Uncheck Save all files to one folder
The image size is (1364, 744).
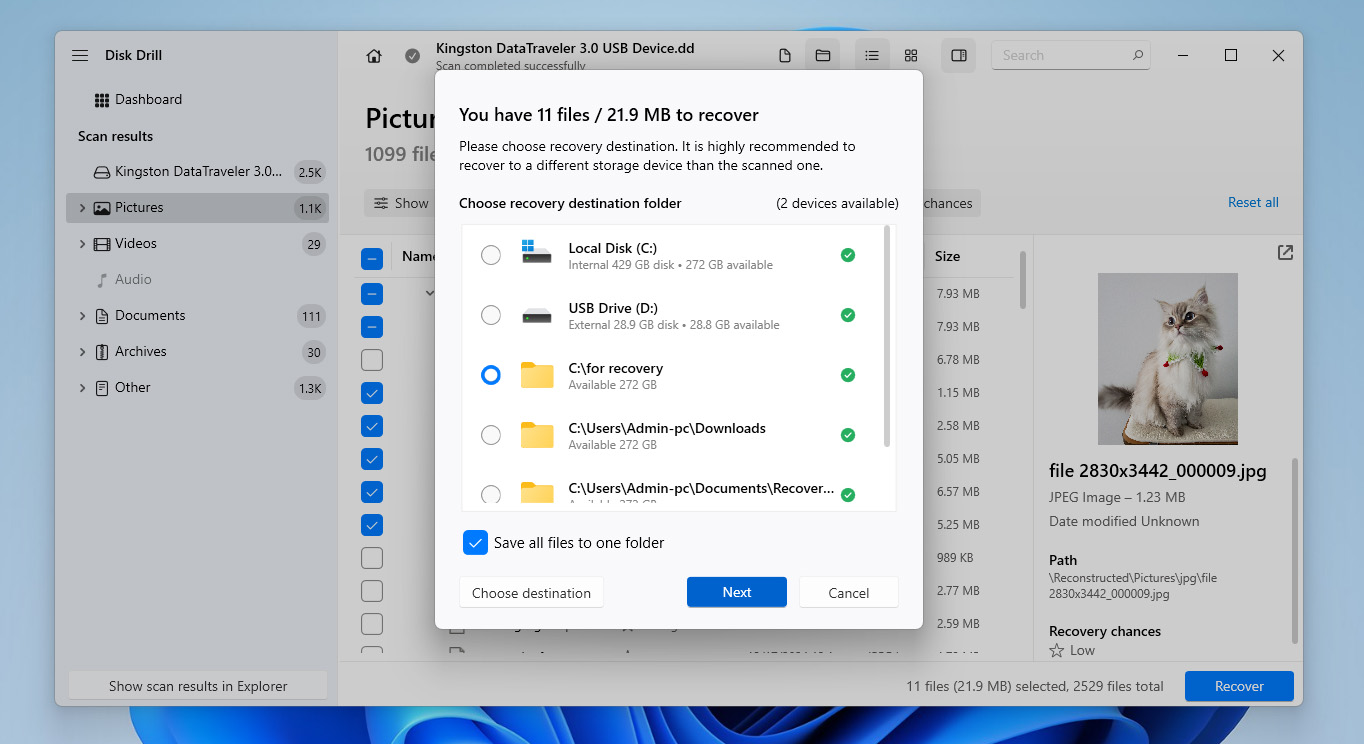pos(475,543)
